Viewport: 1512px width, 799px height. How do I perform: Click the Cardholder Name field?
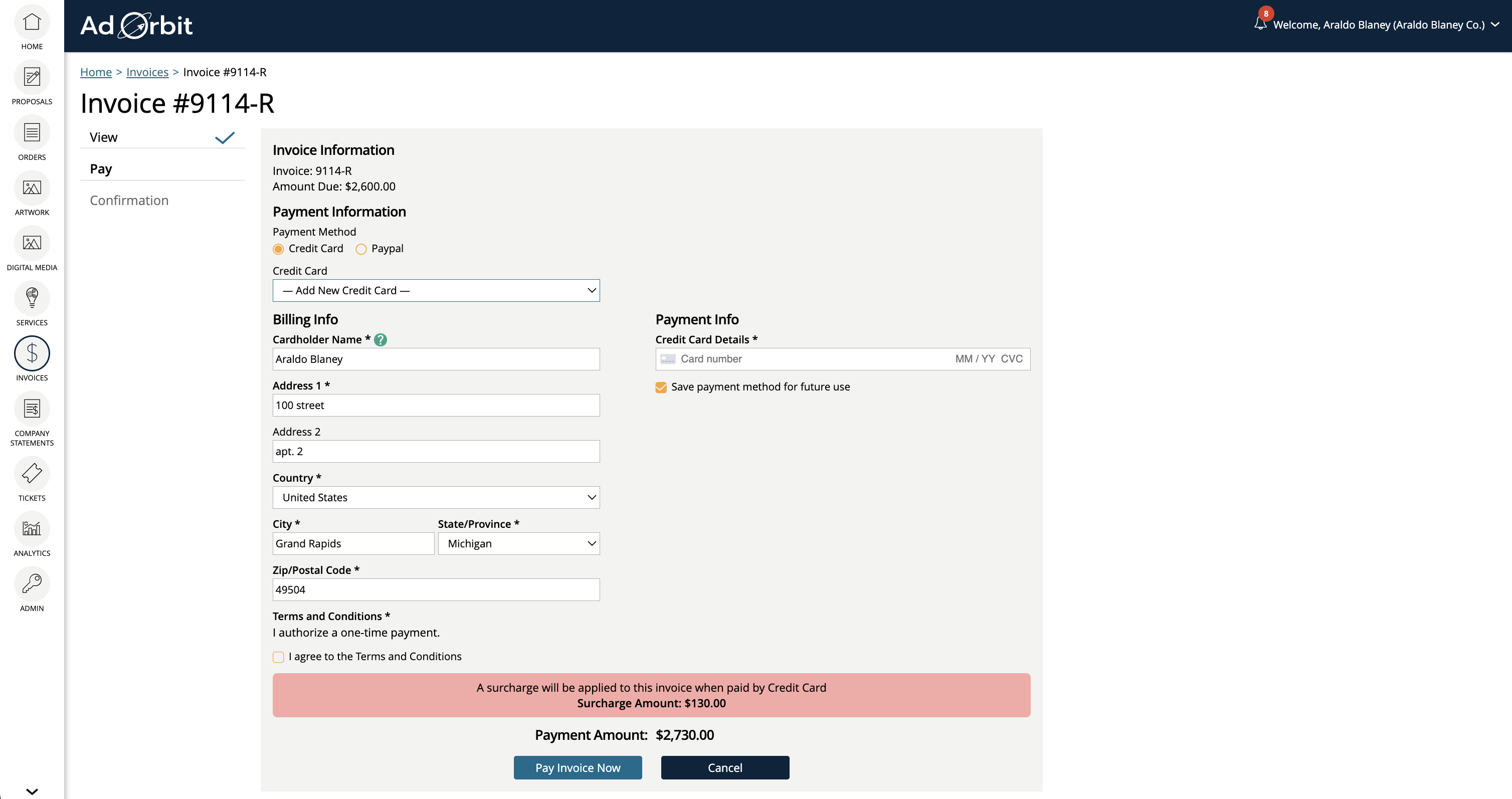tap(436, 359)
